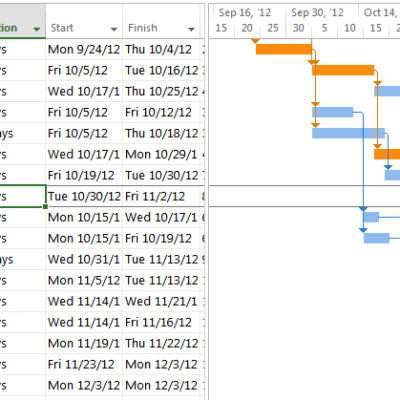
Task: Select start date Wed 10/31/1
Action: pyautogui.click(x=84, y=259)
